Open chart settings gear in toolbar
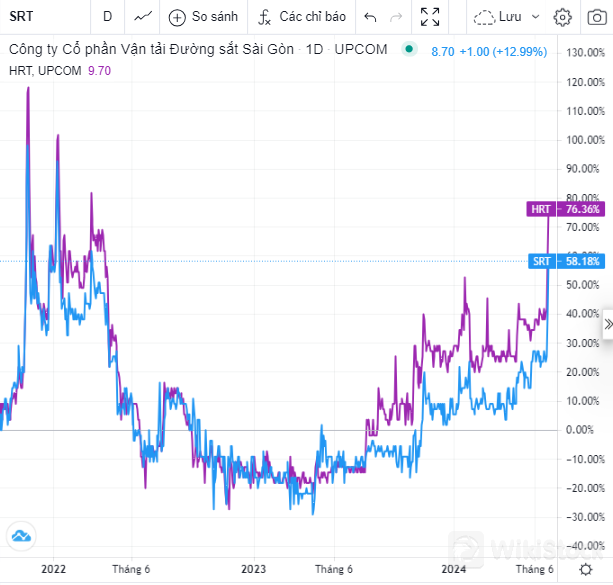This screenshot has height=585, width=613. pyautogui.click(x=563, y=17)
